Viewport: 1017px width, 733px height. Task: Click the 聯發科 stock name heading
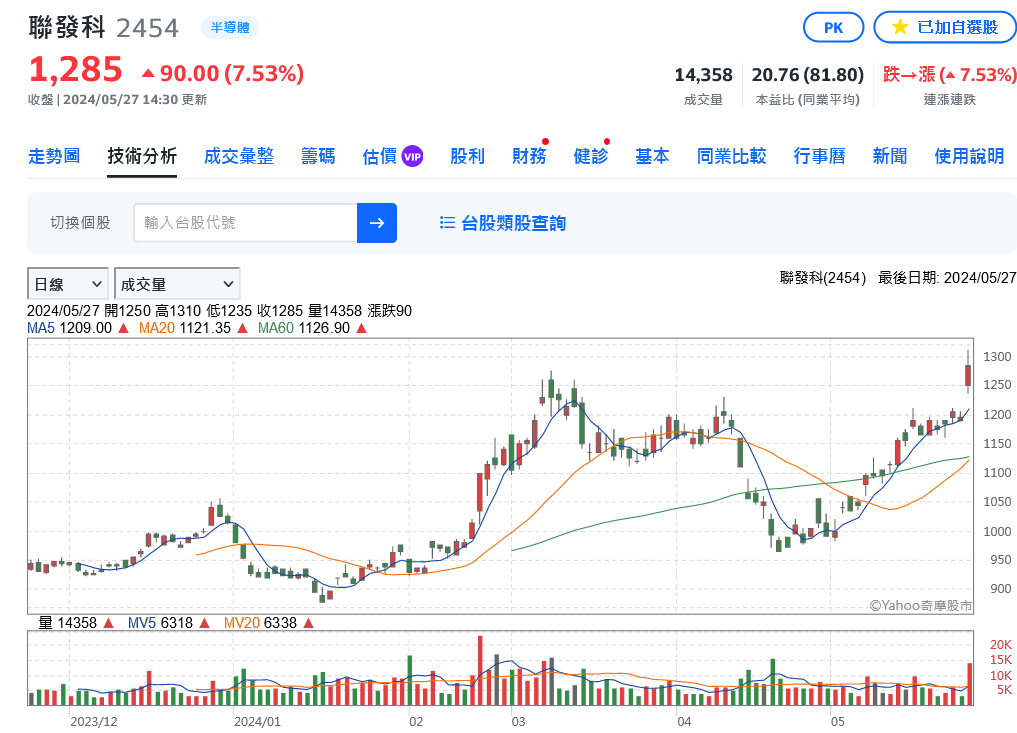tap(67, 28)
